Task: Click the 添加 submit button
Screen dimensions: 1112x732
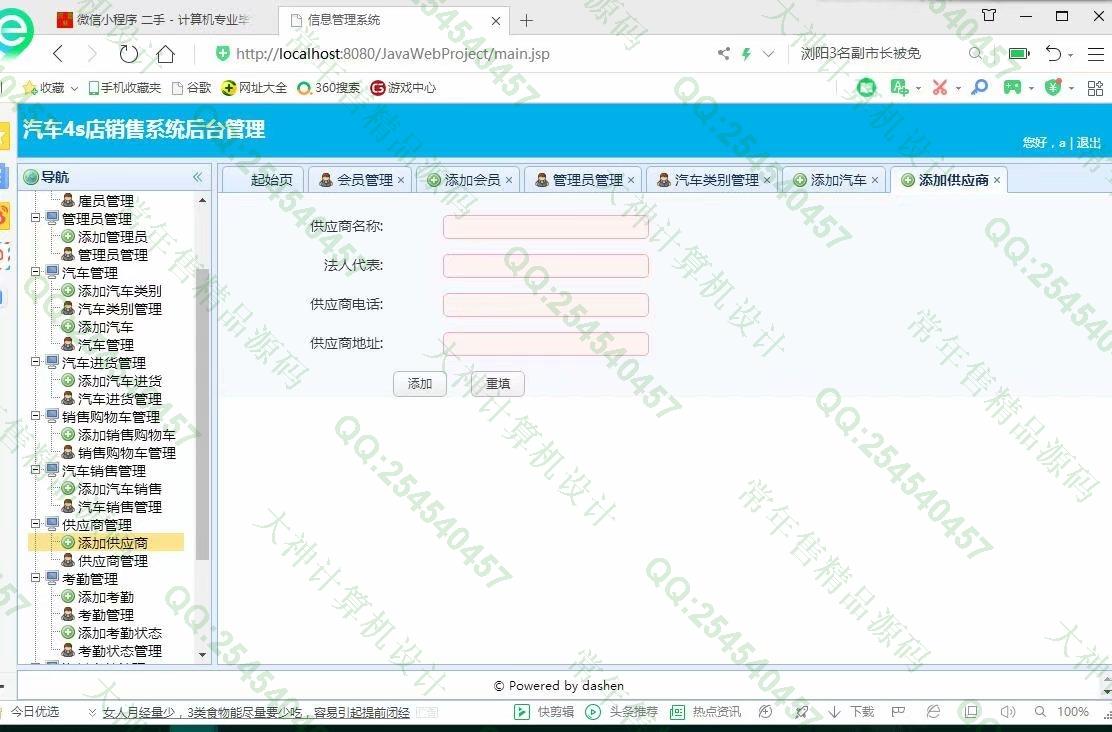Action: tap(420, 384)
